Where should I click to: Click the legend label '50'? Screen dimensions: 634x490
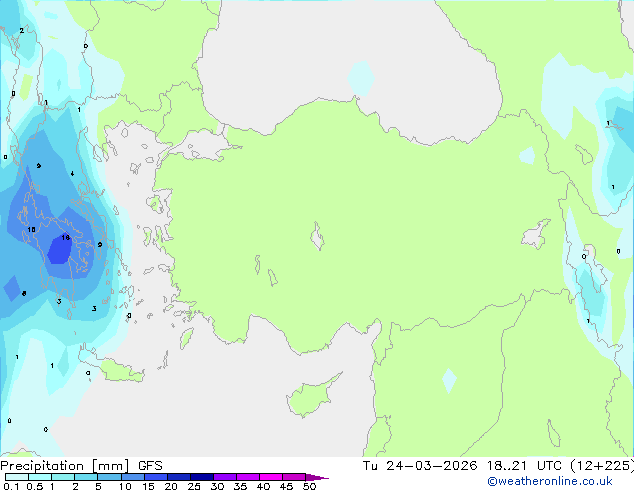coord(309,486)
